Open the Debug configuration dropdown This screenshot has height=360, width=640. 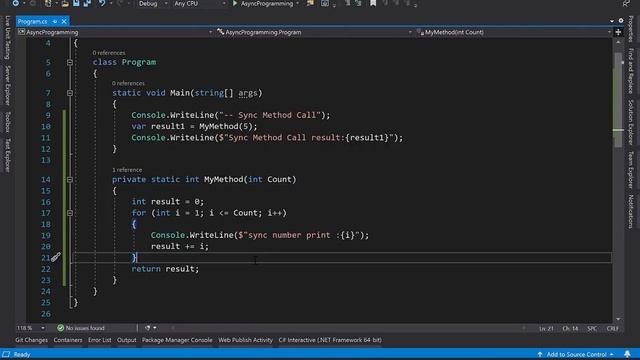click(x=153, y=4)
